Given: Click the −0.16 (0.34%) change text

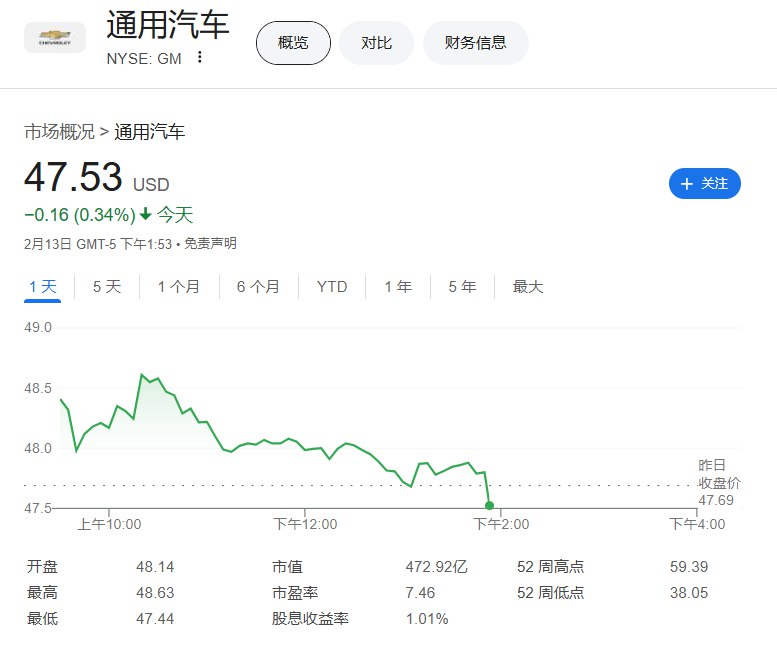Looking at the screenshot, I should click(x=80, y=215).
